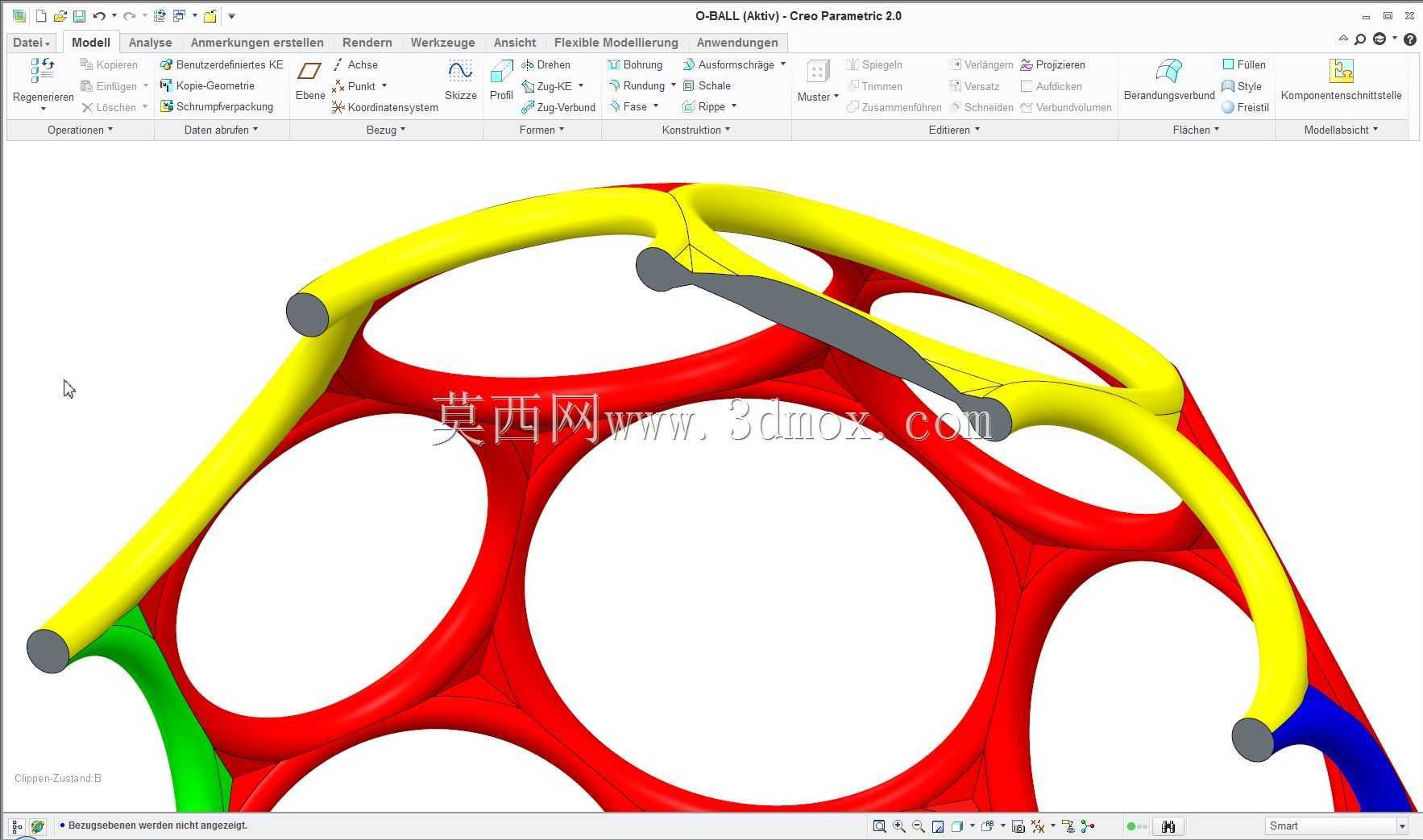The image size is (1423, 840).
Task: Expand the Konstruktion group menu
Action: click(696, 130)
